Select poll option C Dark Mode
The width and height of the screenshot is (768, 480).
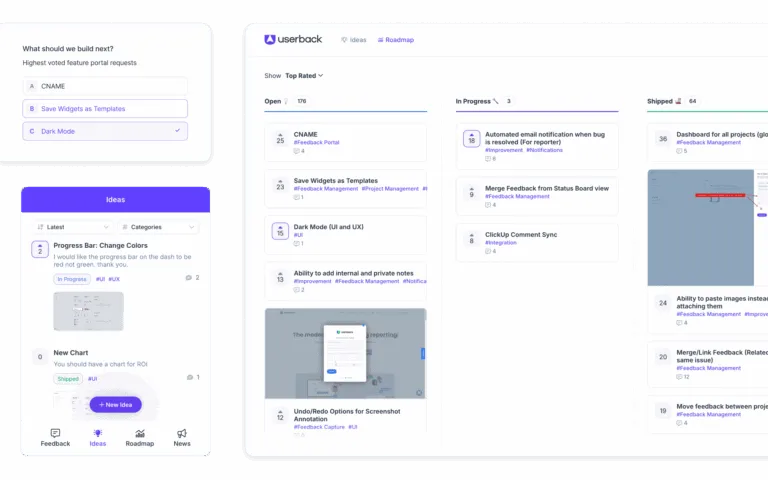pyautogui.click(x=105, y=131)
